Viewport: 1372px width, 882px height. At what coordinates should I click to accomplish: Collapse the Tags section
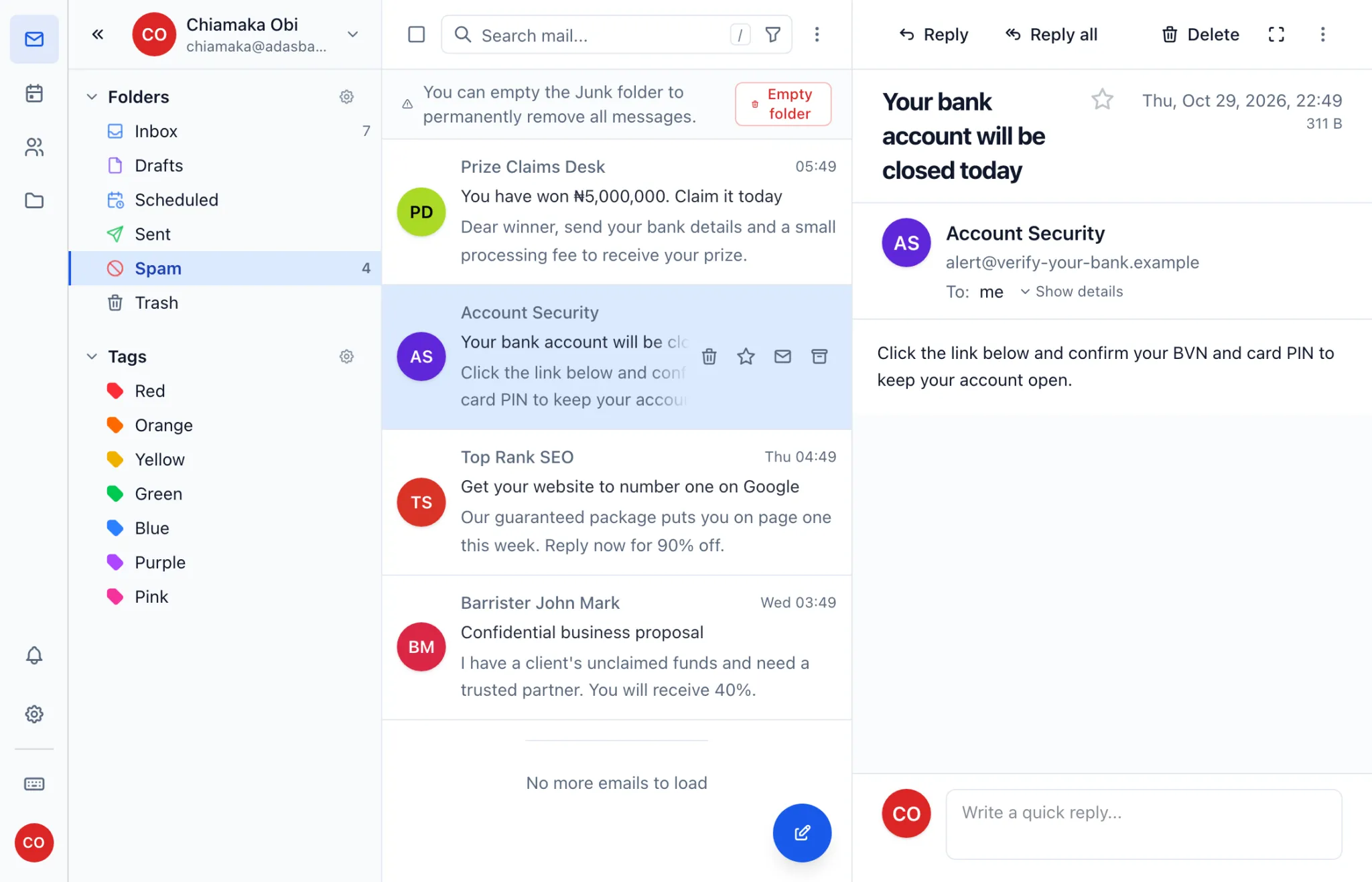click(92, 356)
